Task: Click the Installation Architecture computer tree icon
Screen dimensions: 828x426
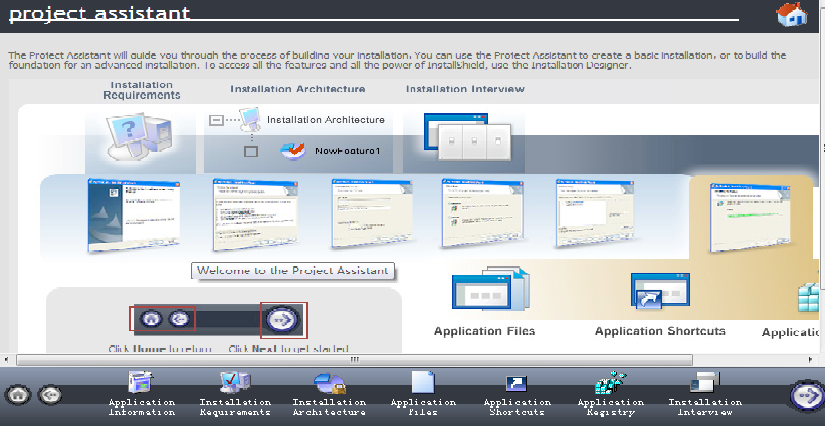Action: point(250,119)
